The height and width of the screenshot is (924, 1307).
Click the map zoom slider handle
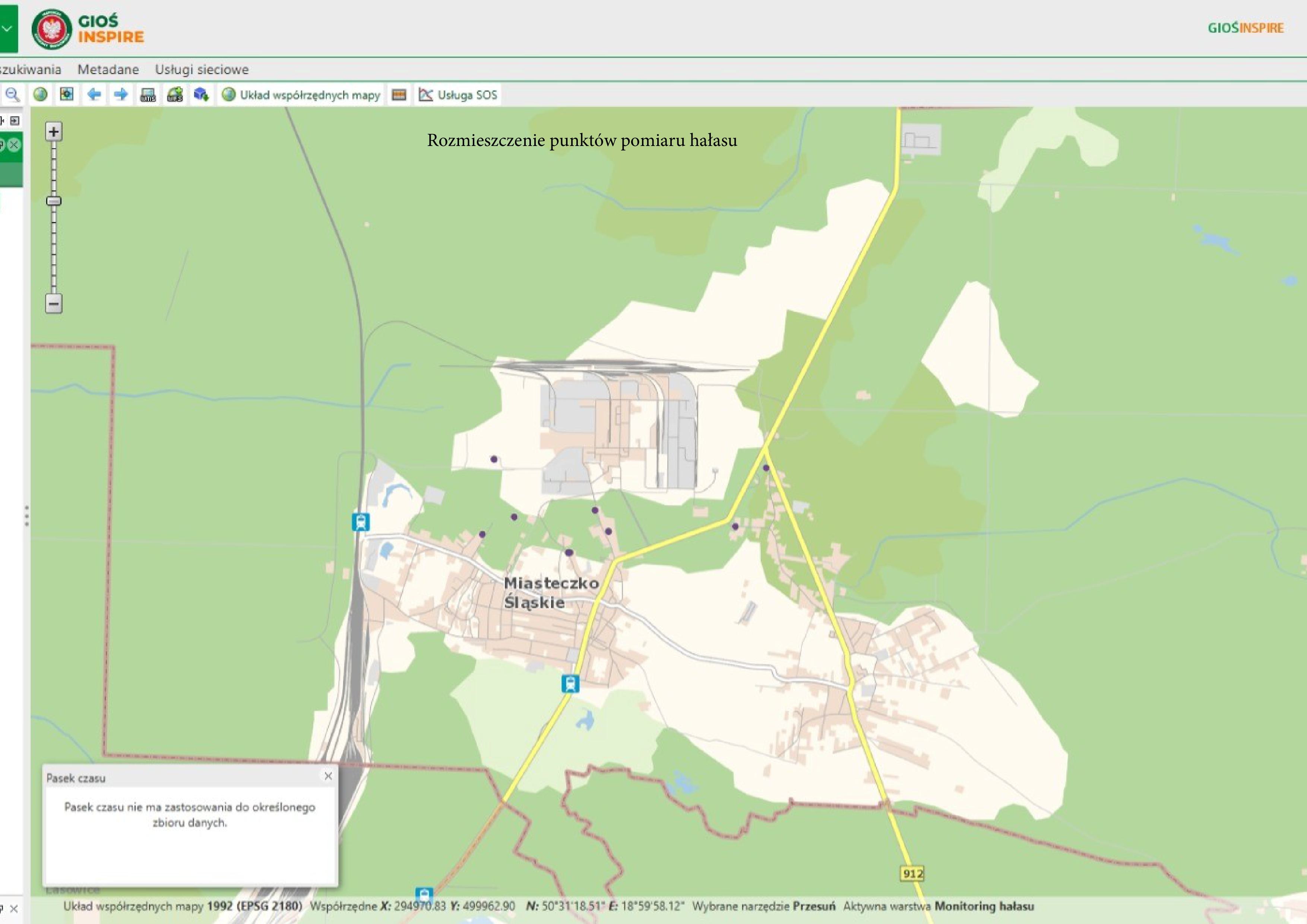54,201
